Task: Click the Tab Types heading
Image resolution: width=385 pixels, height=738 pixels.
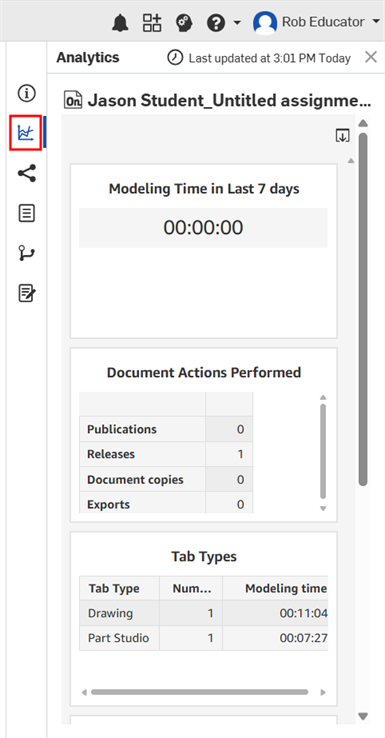Action: (204, 556)
